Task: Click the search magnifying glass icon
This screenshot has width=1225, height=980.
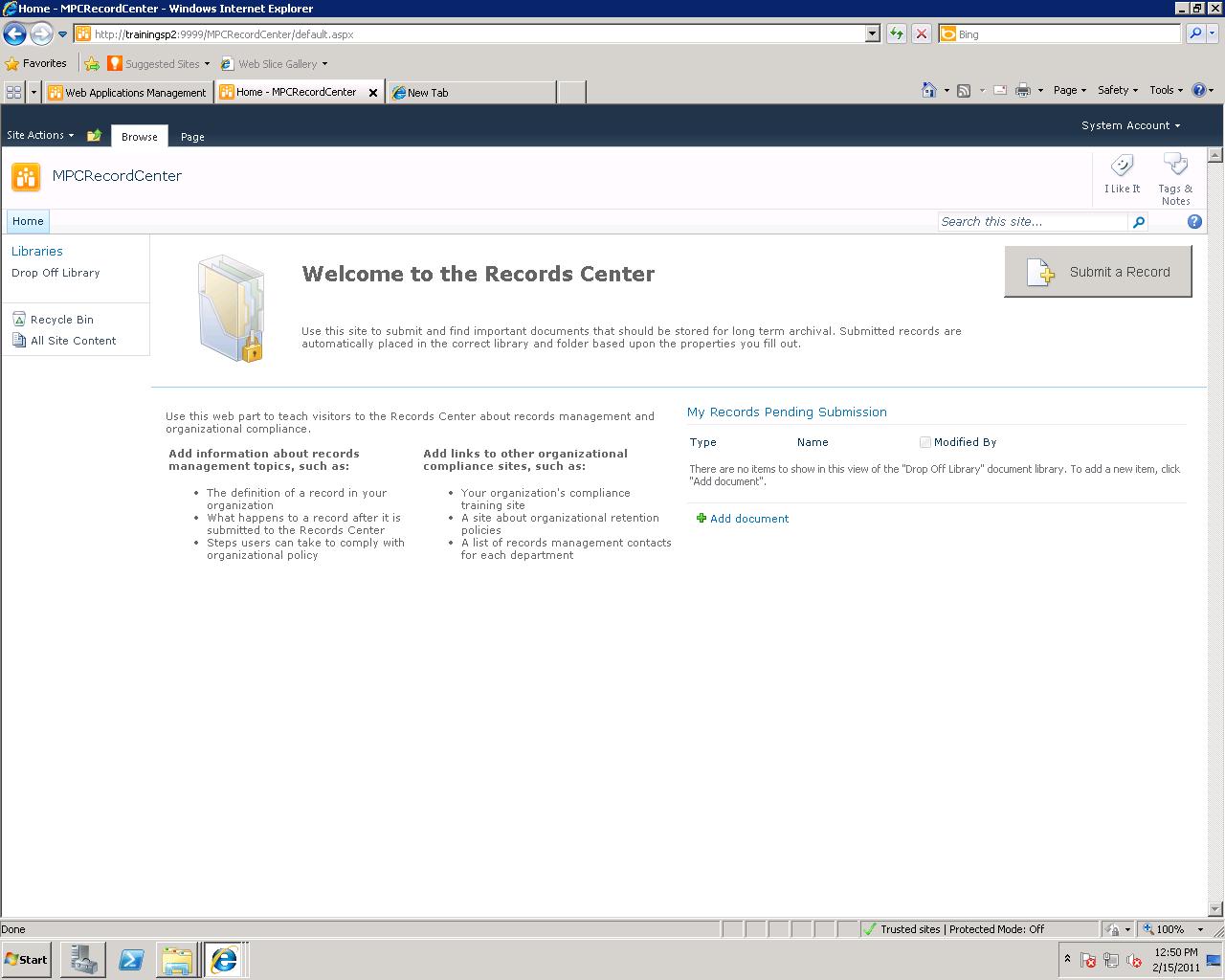Action: tap(1138, 221)
